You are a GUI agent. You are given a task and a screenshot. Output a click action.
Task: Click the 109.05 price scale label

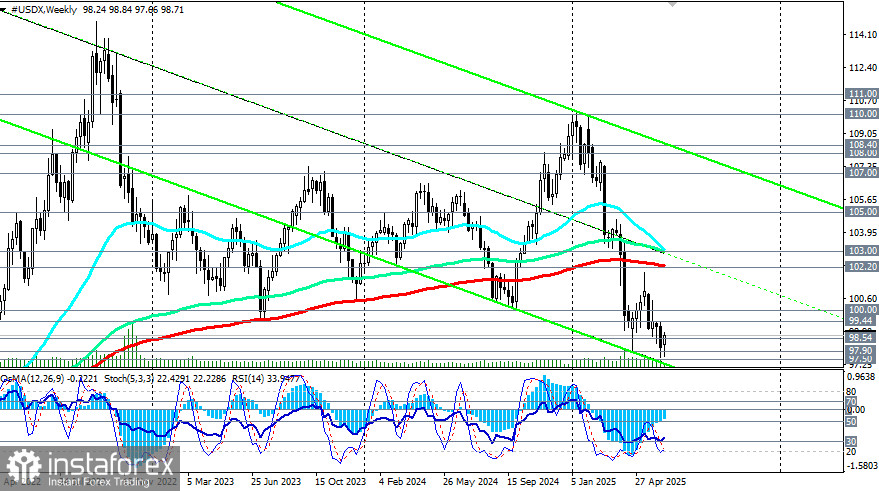click(862, 133)
